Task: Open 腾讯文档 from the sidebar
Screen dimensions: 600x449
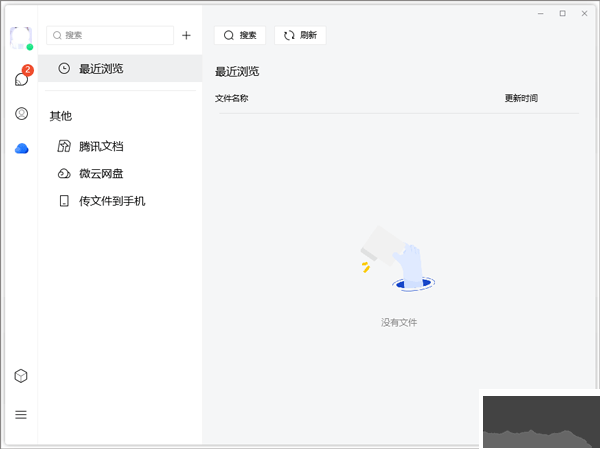Action: click(100, 146)
